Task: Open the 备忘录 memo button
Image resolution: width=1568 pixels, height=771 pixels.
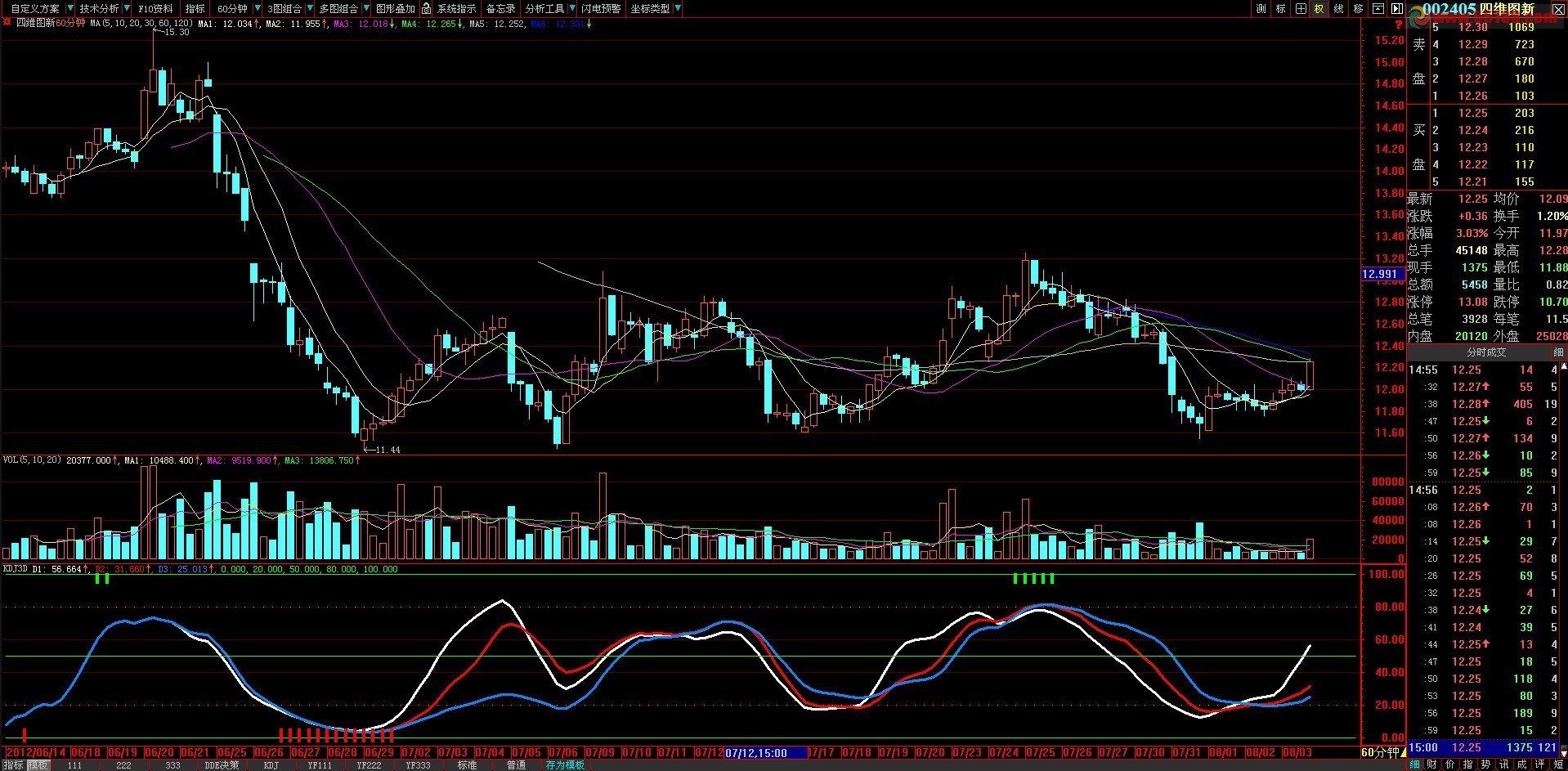Action: (500, 8)
